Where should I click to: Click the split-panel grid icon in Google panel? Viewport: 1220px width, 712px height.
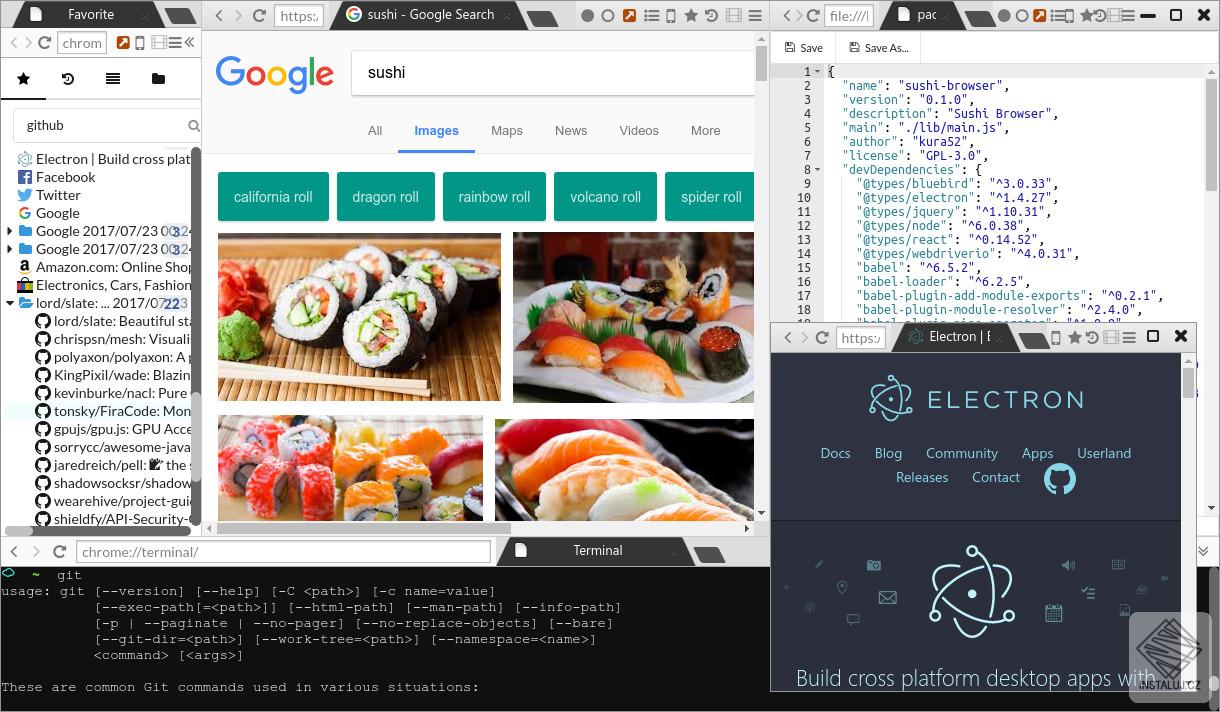tap(734, 16)
